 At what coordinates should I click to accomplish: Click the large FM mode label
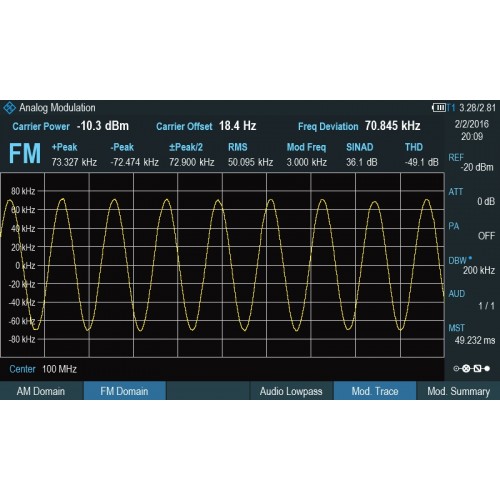point(25,154)
